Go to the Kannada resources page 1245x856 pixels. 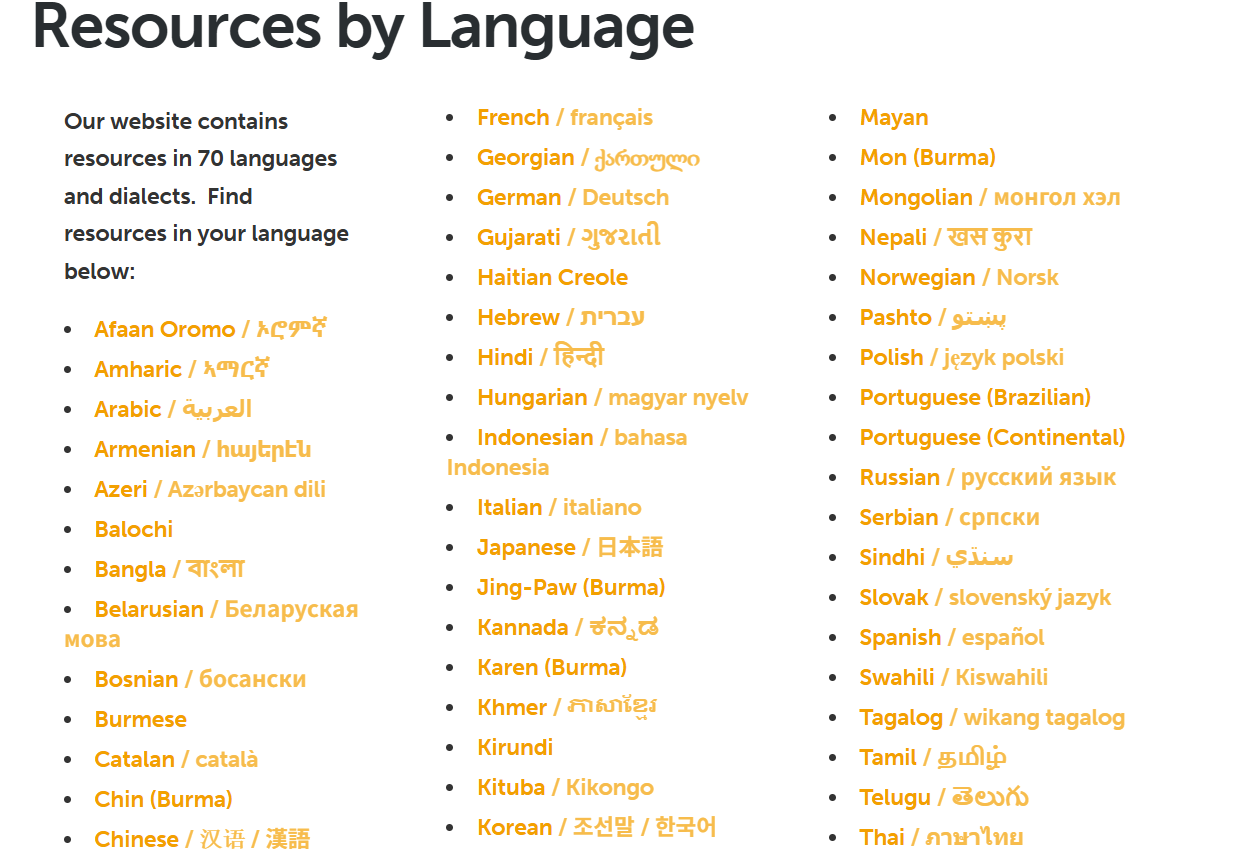tap(568, 627)
